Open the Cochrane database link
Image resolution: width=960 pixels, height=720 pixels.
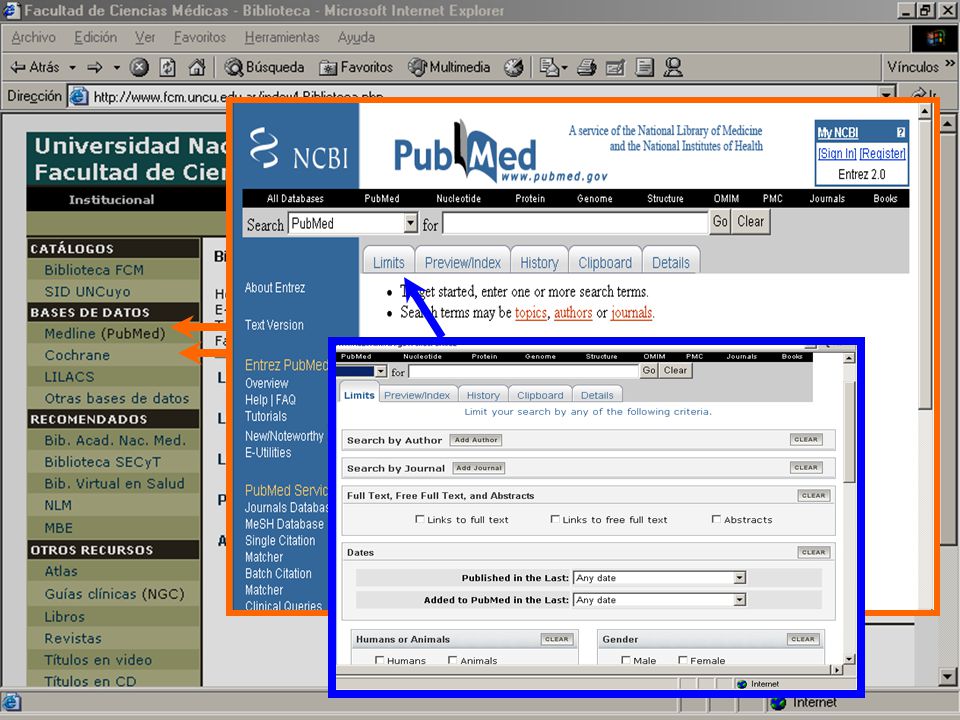pos(77,355)
